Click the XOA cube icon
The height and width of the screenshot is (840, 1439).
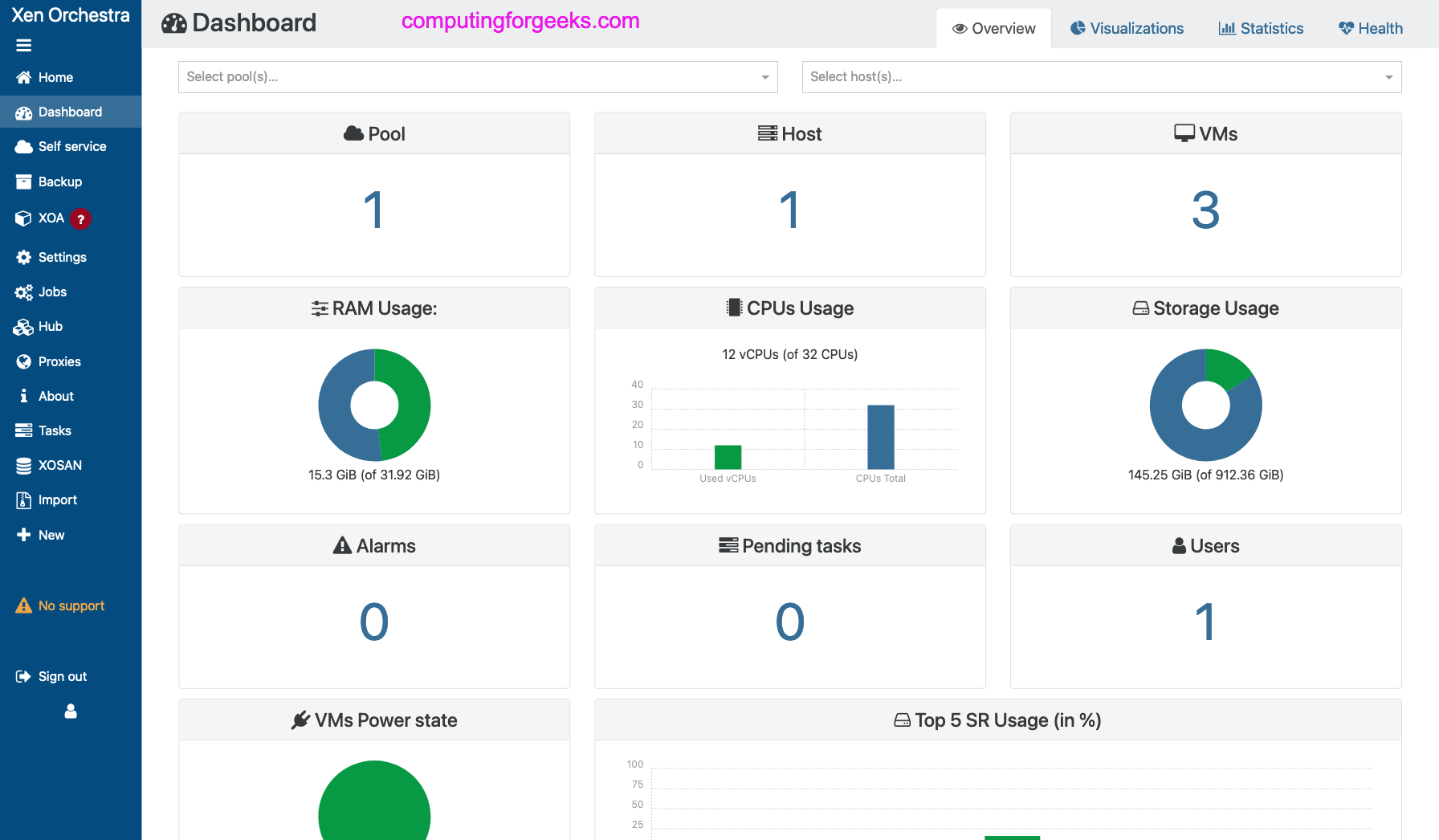pyautogui.click(x=23, y=218)
